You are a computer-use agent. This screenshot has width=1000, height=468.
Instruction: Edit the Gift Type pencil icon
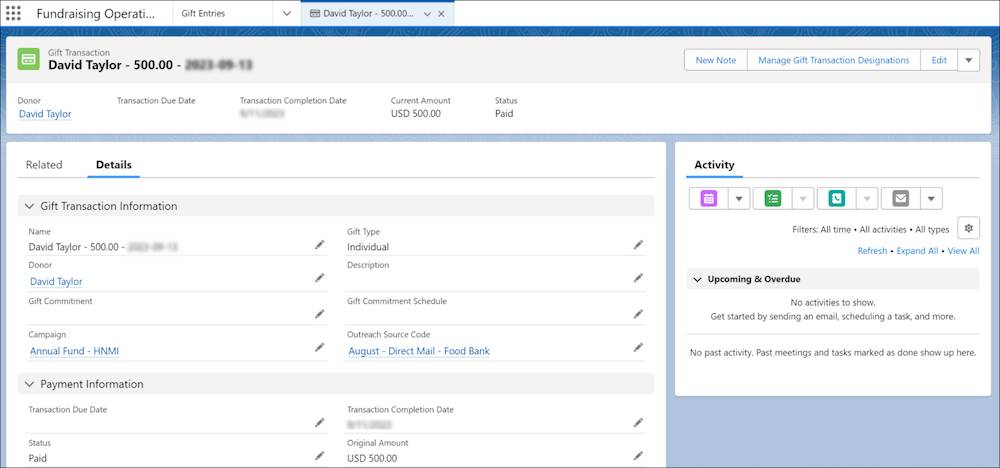638,245
